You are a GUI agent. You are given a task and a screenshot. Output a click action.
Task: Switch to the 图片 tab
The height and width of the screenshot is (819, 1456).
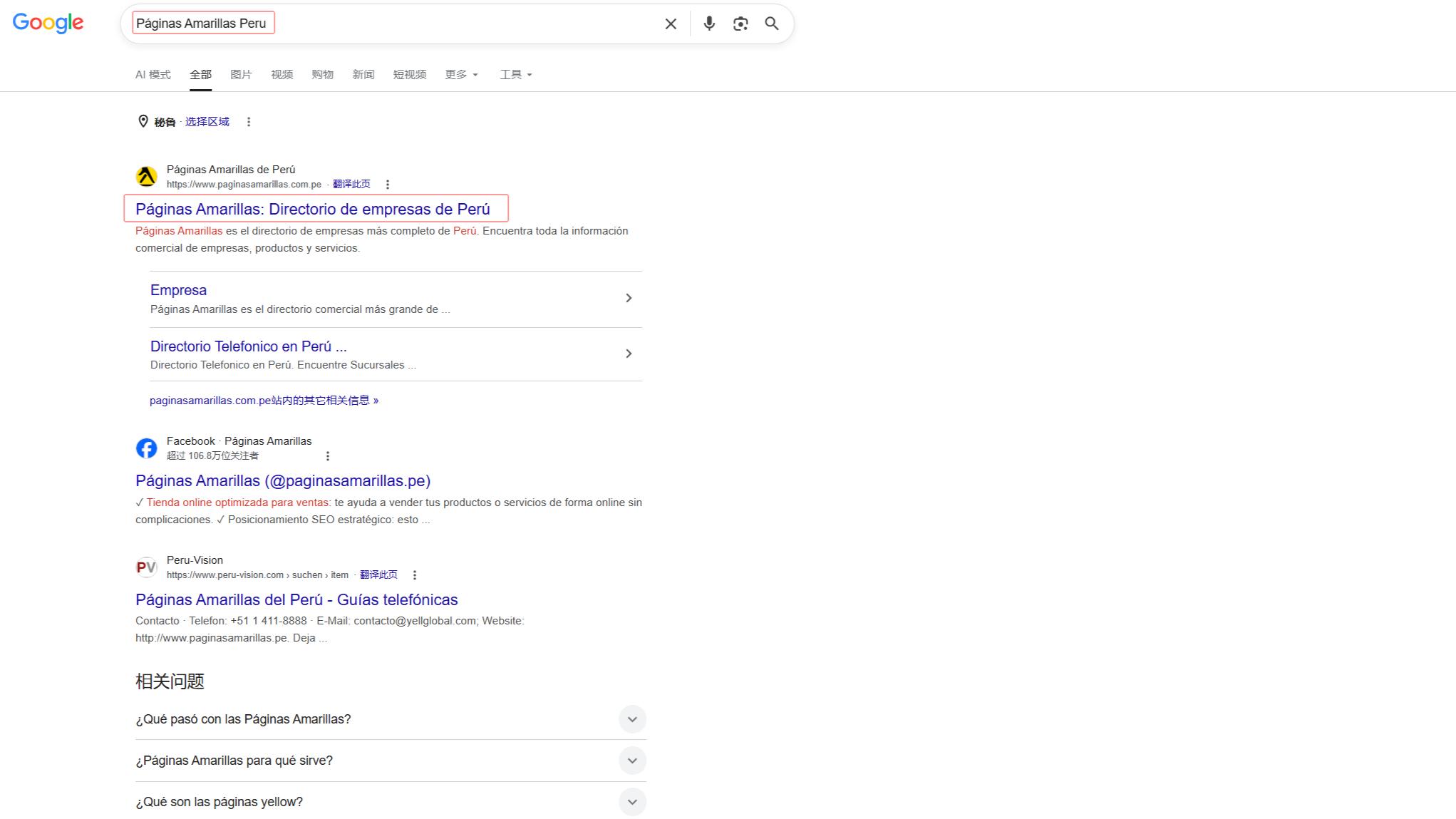241,74
